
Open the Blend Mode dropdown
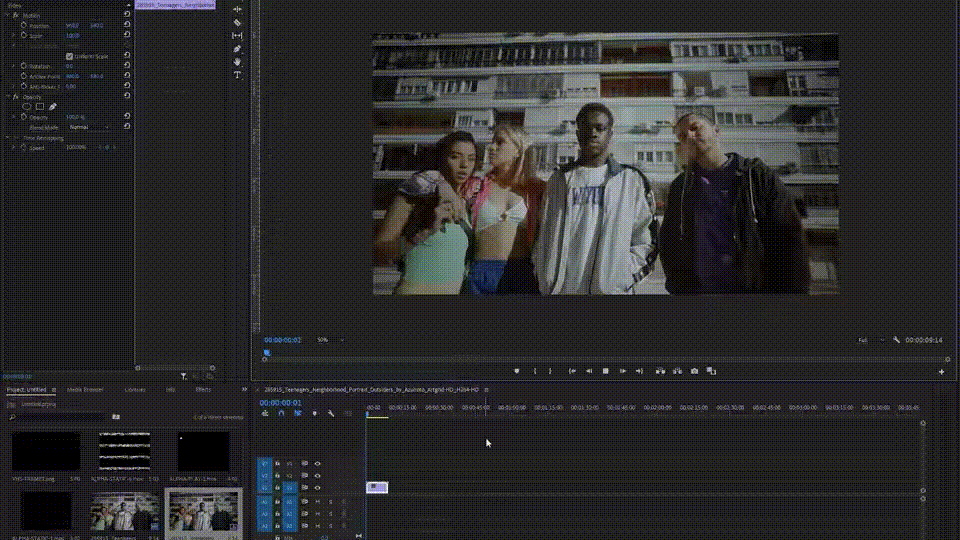[90, 127]
